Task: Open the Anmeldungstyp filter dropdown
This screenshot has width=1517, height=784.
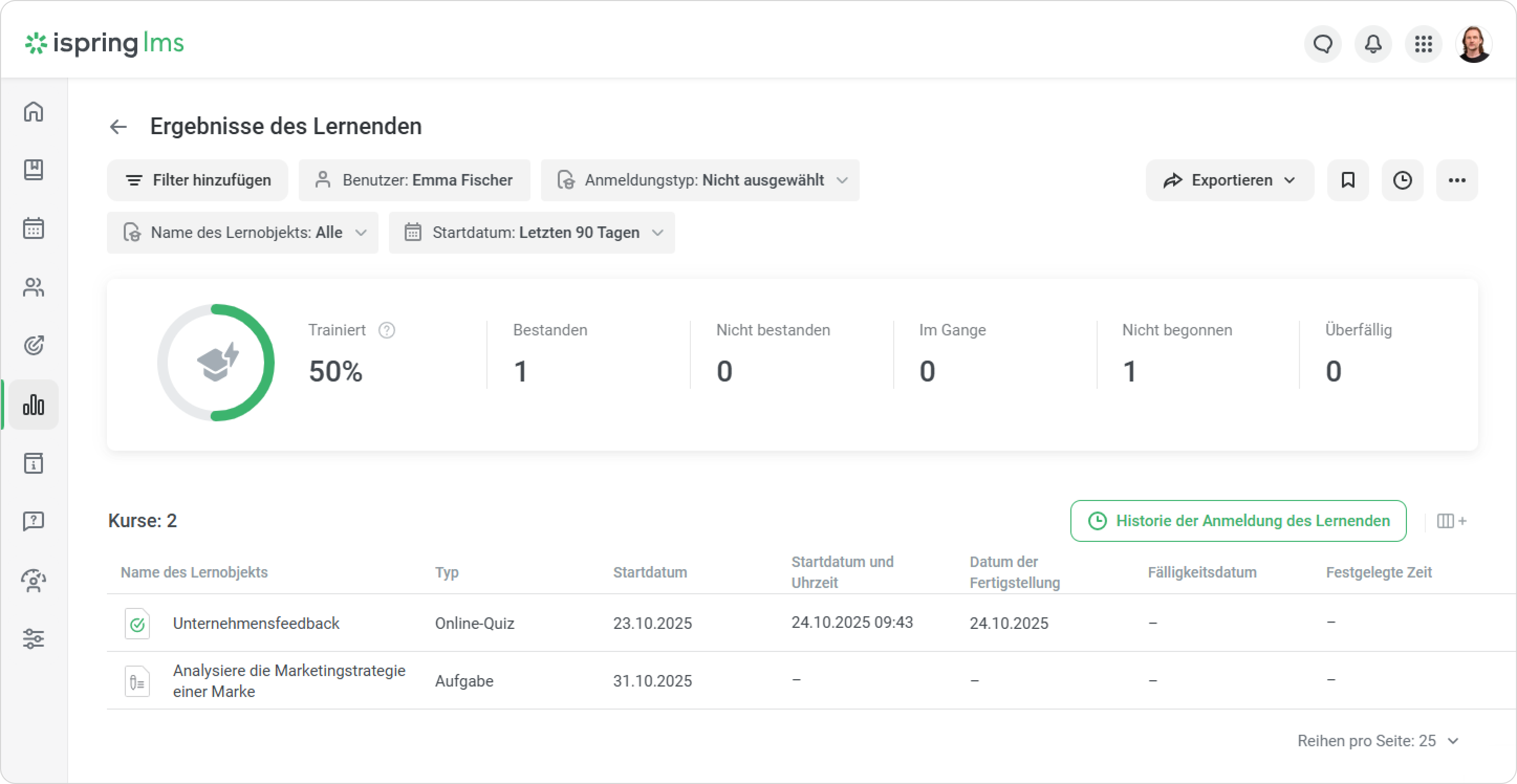Action: pos(700,180)
